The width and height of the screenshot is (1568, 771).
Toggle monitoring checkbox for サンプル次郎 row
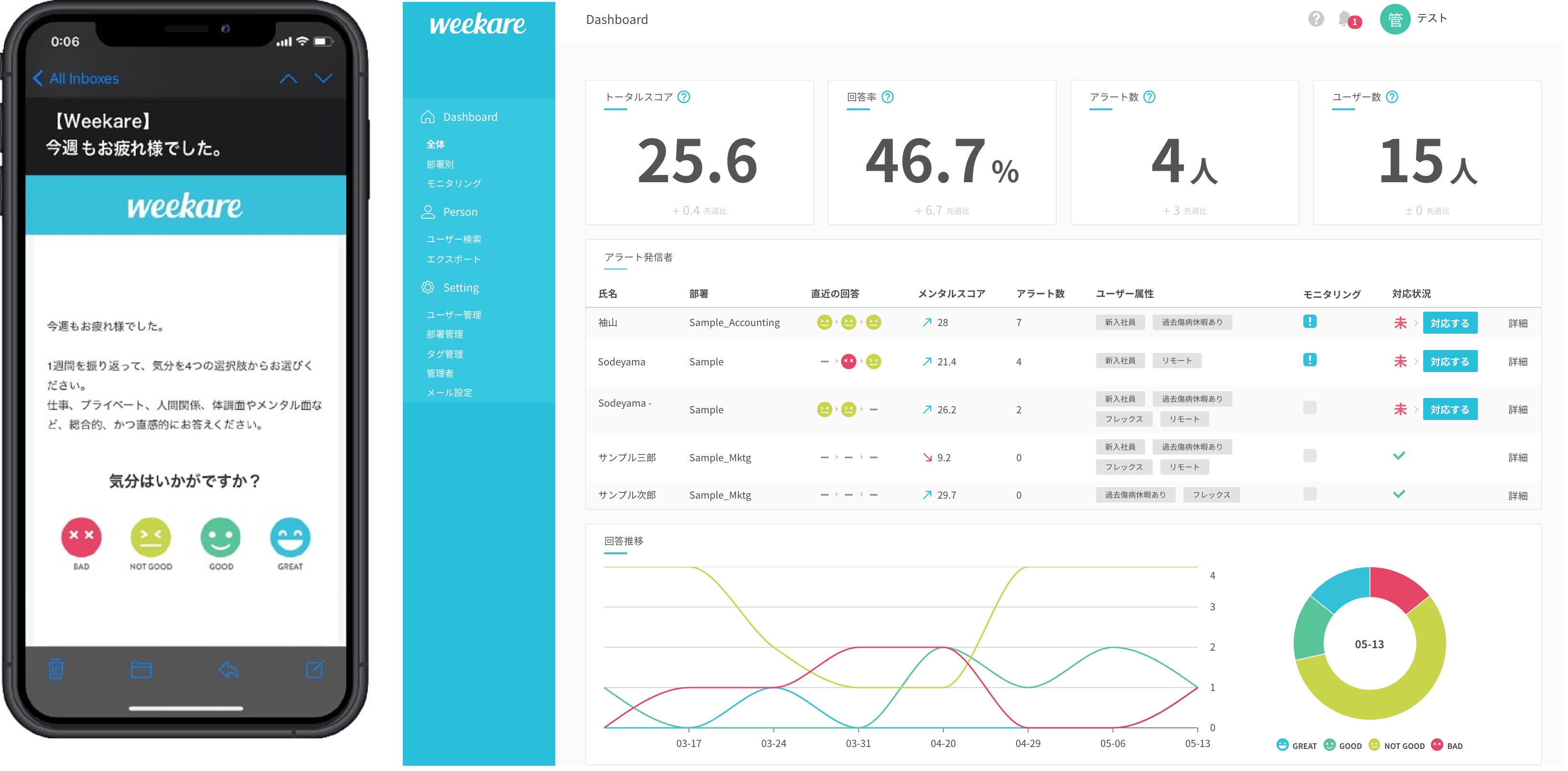click(1310, 494)
